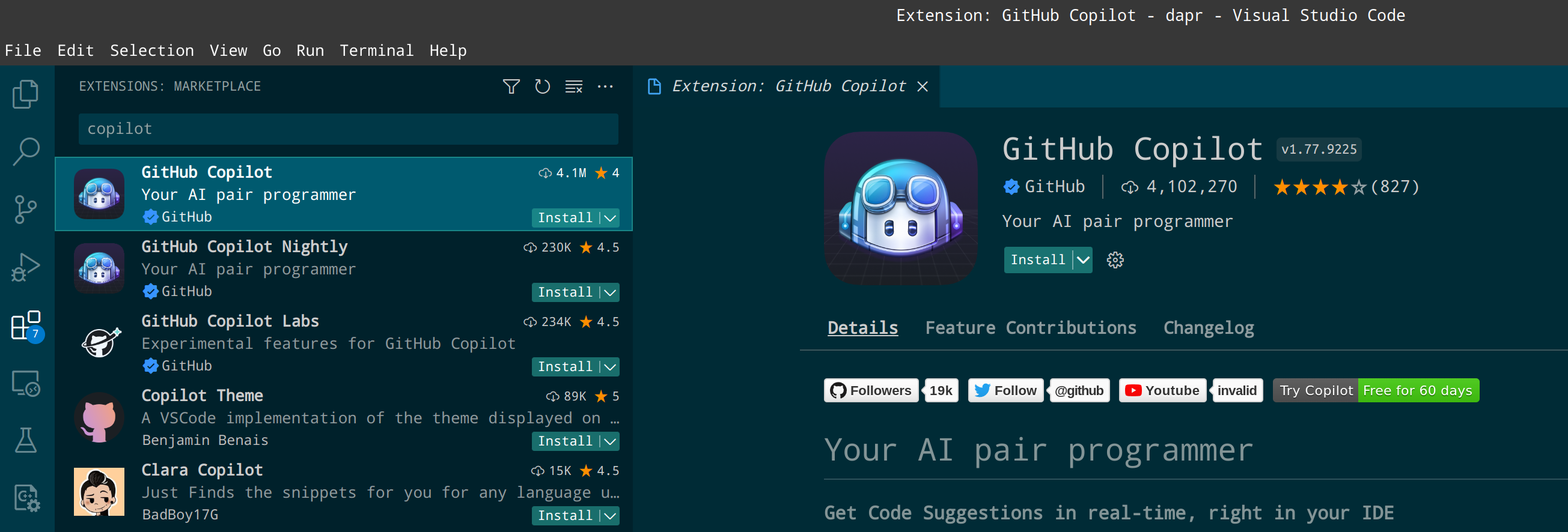Click the Twitter Follow @github badge
The width and height of the screenshot is (1568, 532).
(x=1039, y=390)
